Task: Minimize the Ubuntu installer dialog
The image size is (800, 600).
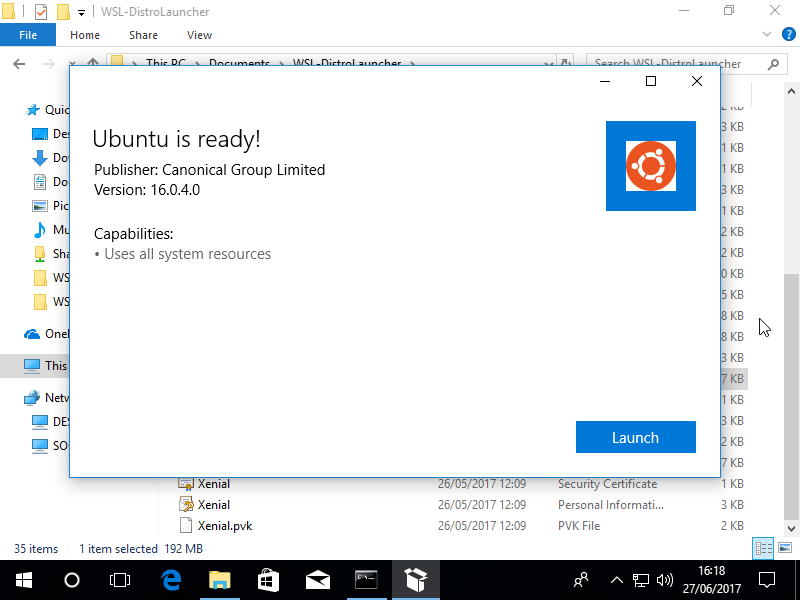Action: (605, 81)
